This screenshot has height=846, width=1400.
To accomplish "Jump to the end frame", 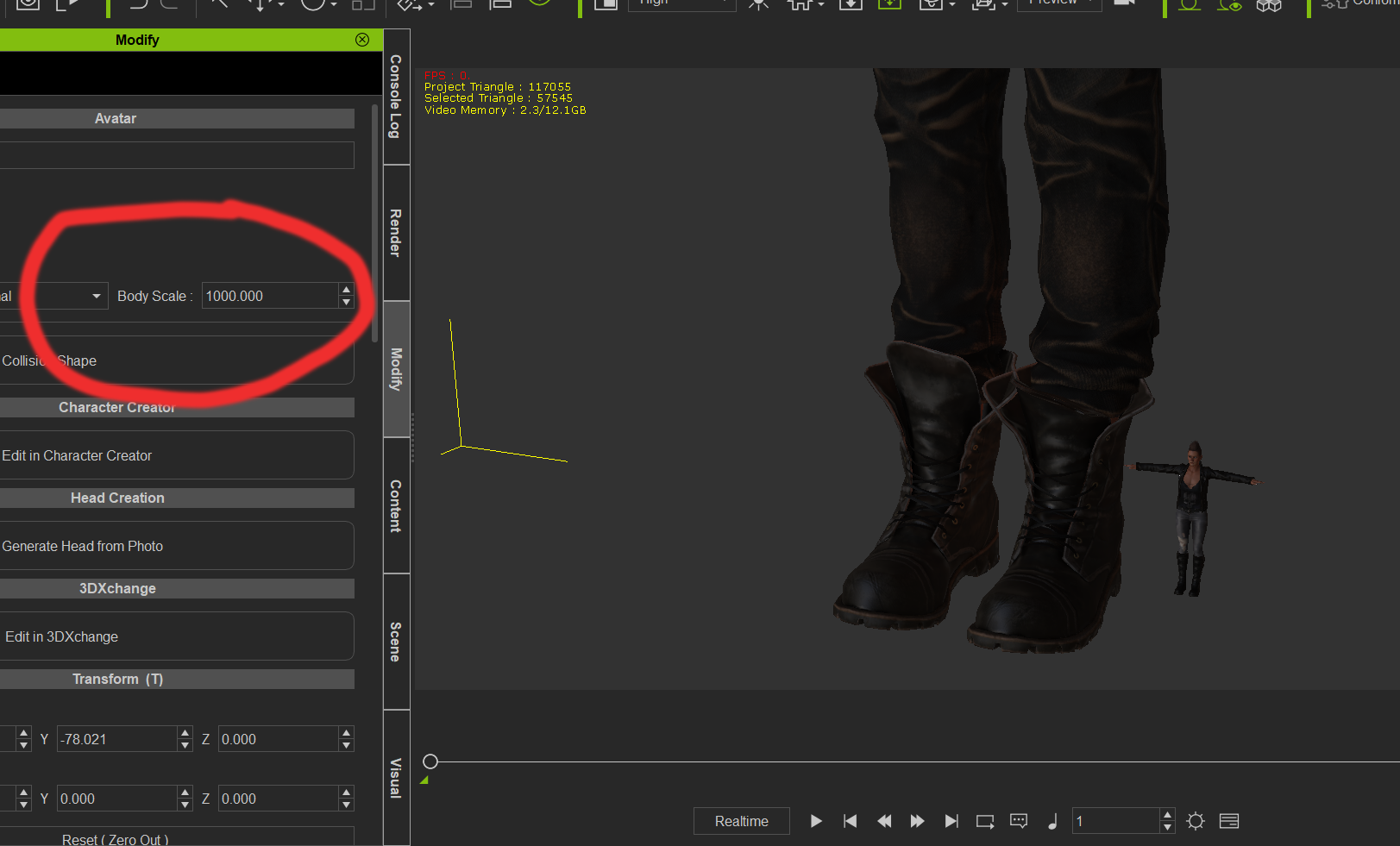I will click(951, 821).
